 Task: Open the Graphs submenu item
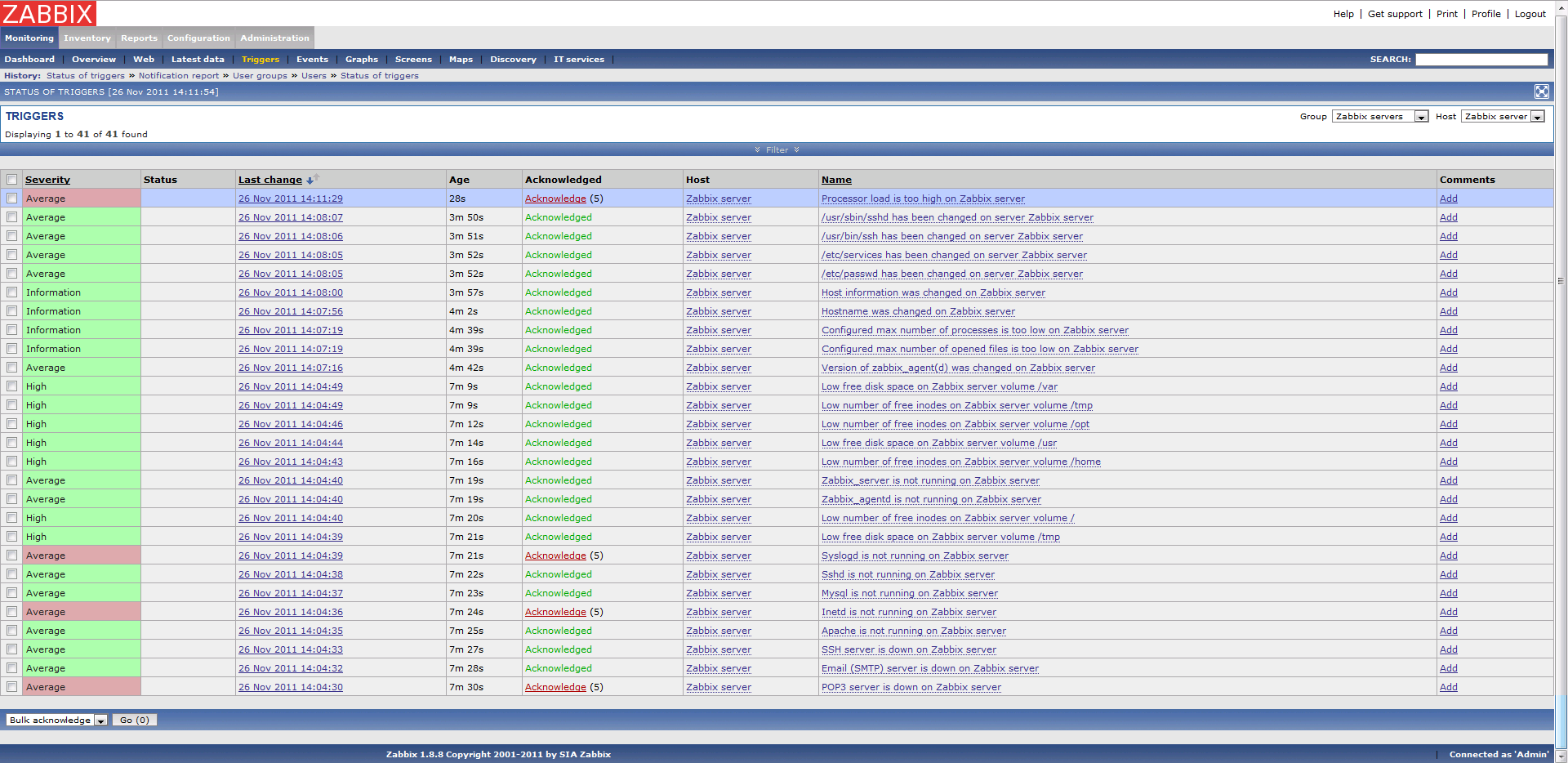click(x=362, y=60)
